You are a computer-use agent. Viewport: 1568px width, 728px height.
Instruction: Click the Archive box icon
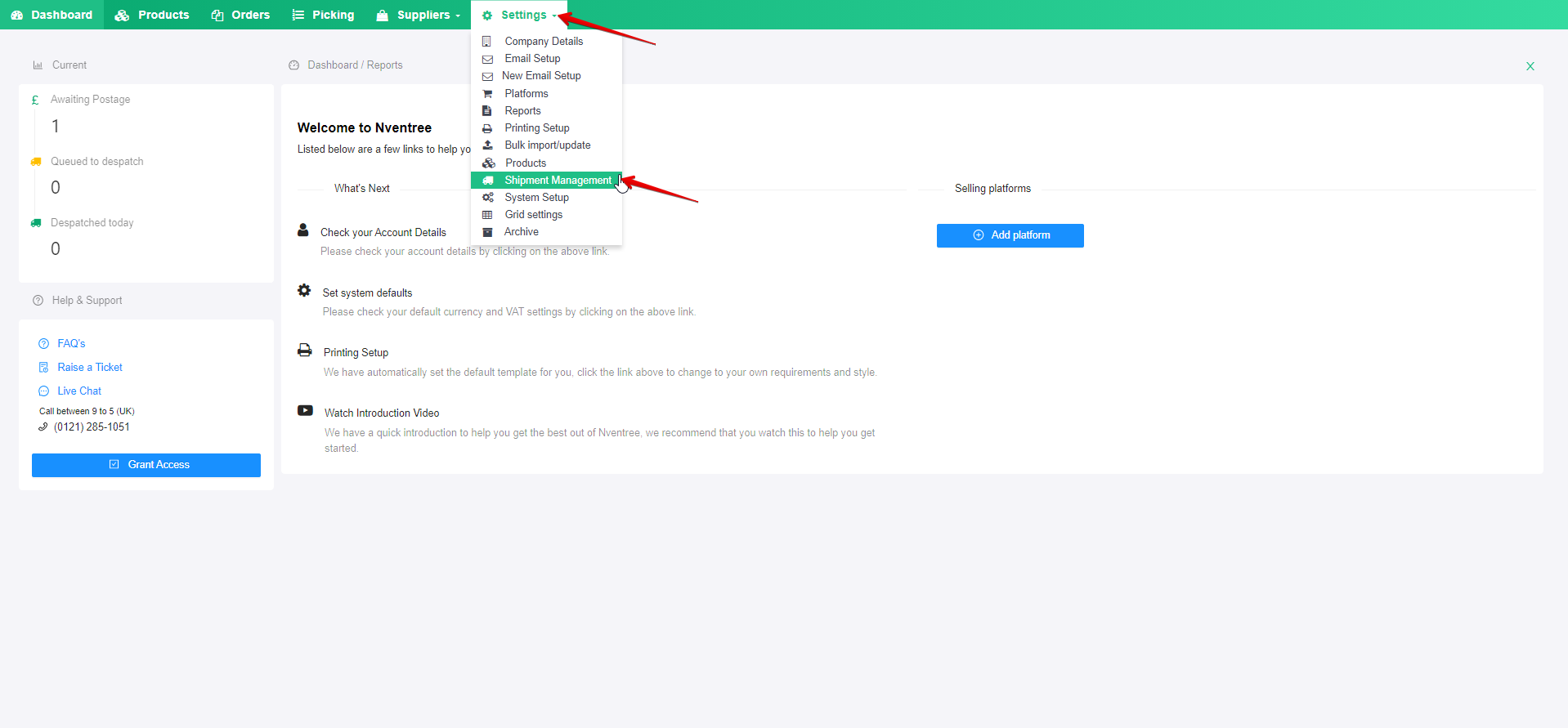487,232
